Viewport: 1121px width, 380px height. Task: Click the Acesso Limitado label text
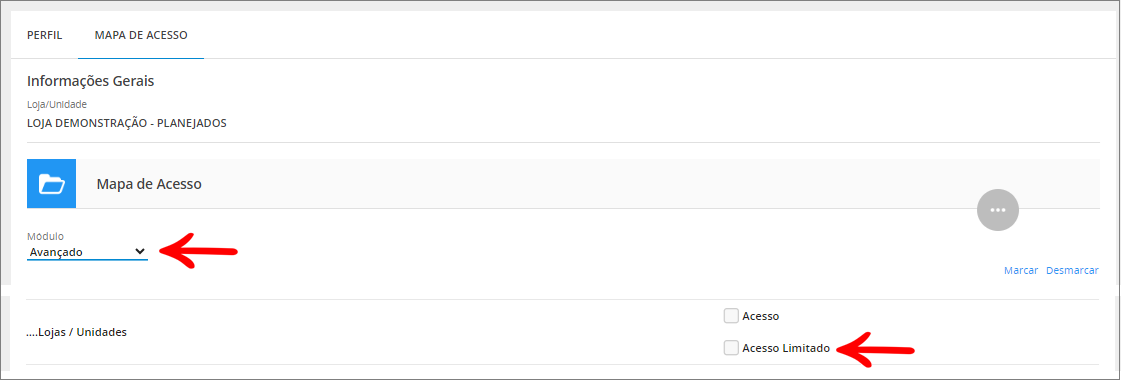pyautogui.click(x=786, y=349)
